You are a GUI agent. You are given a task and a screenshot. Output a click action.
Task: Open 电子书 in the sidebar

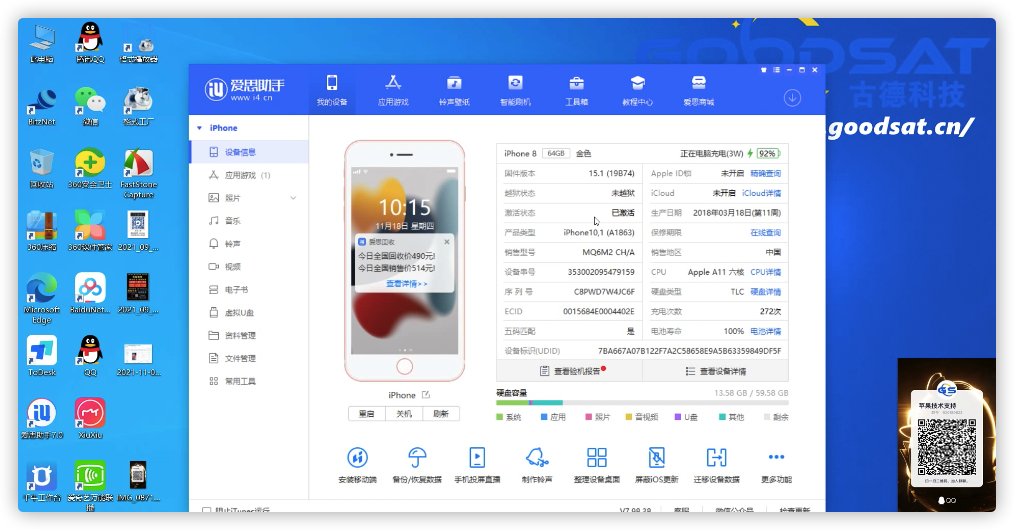pyautogui.click(x=249, y=290)
